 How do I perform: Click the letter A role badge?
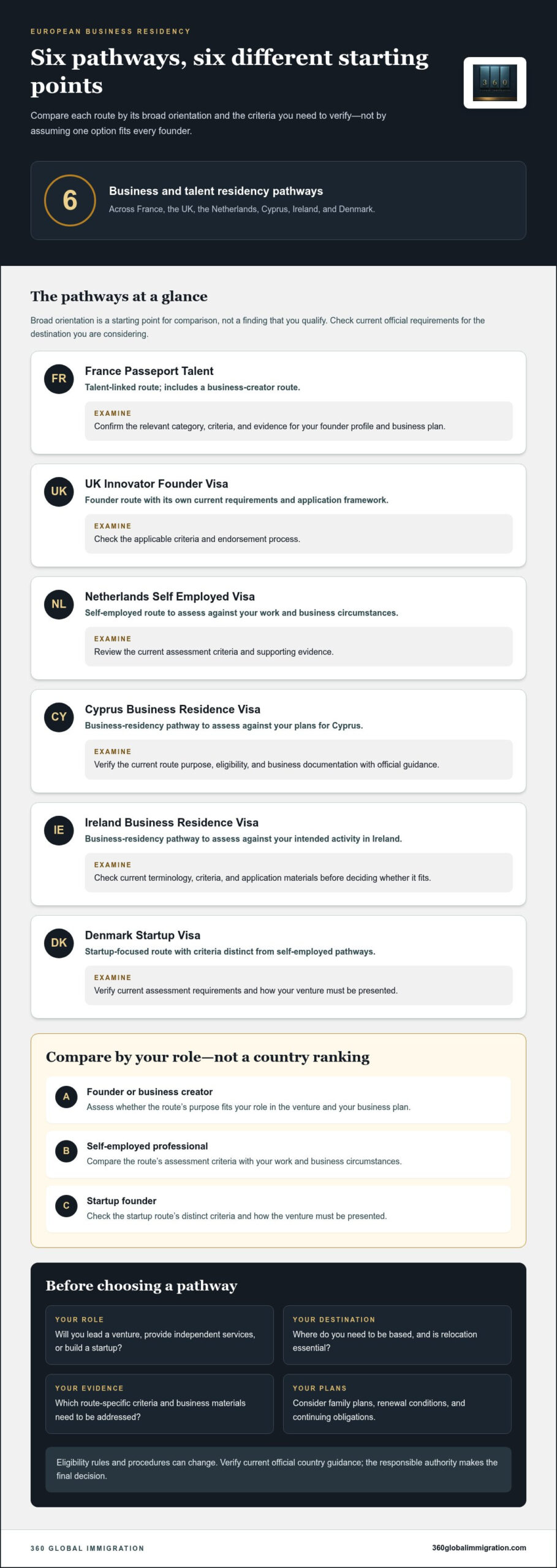(66, 1096)
